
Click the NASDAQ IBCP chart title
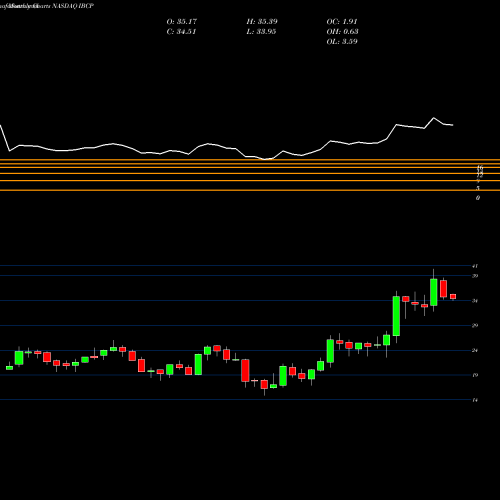tap(47, 6)
